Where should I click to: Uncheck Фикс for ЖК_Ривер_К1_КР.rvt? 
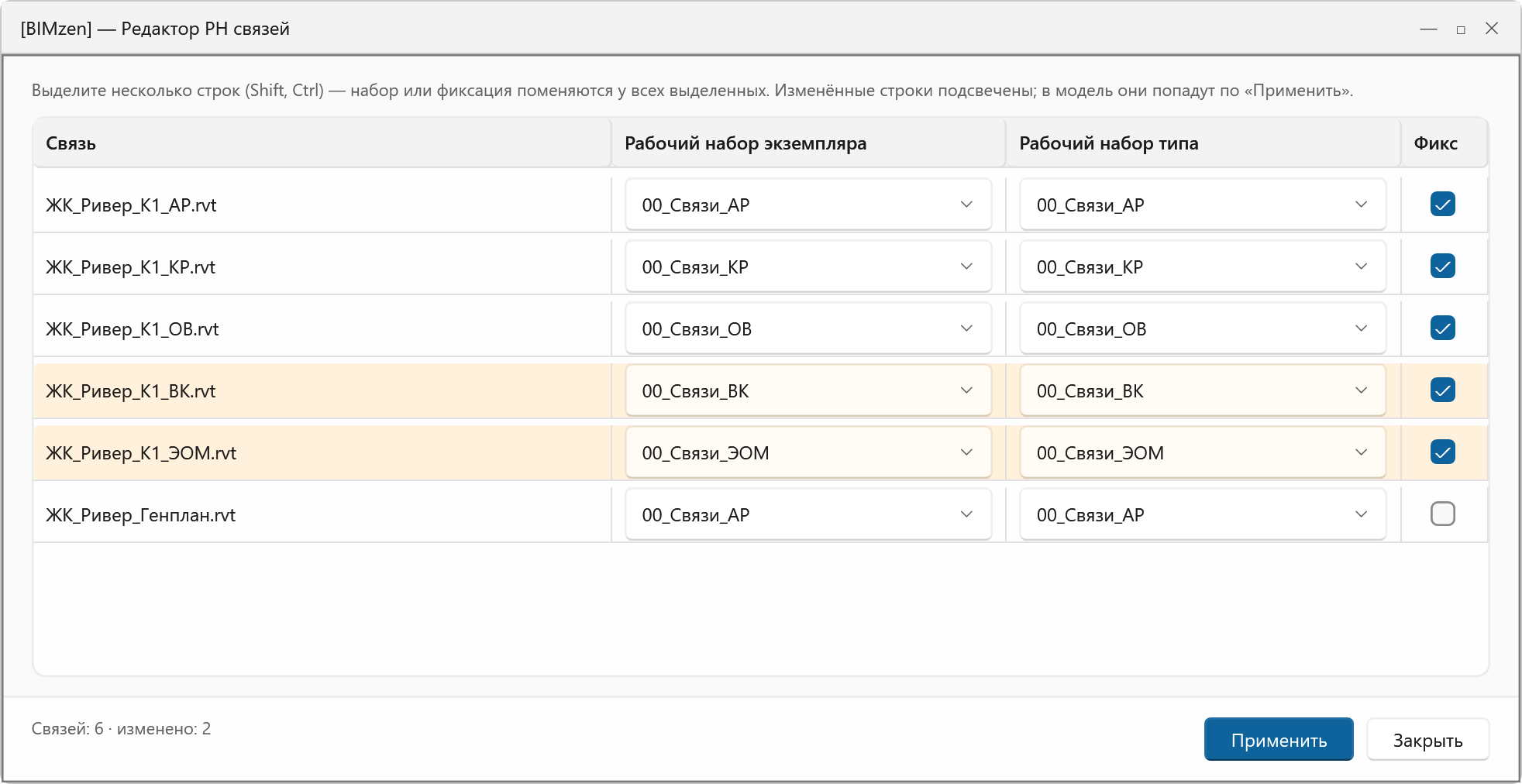pyautogui.click(x=1442, y=266)
